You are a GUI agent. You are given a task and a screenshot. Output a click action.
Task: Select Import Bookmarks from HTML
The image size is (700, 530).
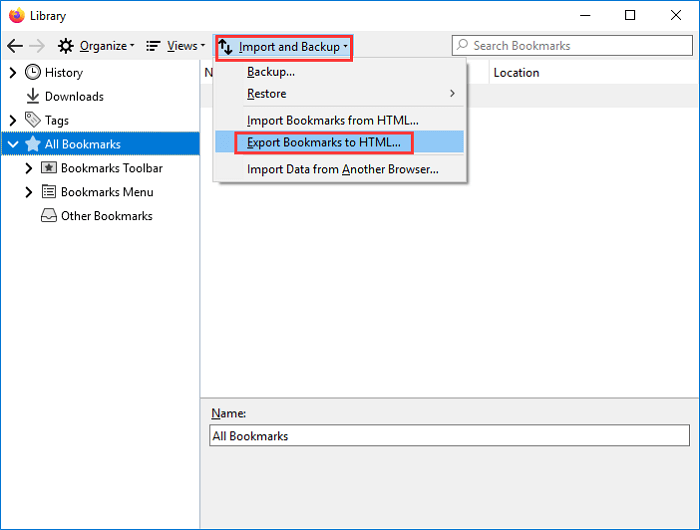[332, 120]
